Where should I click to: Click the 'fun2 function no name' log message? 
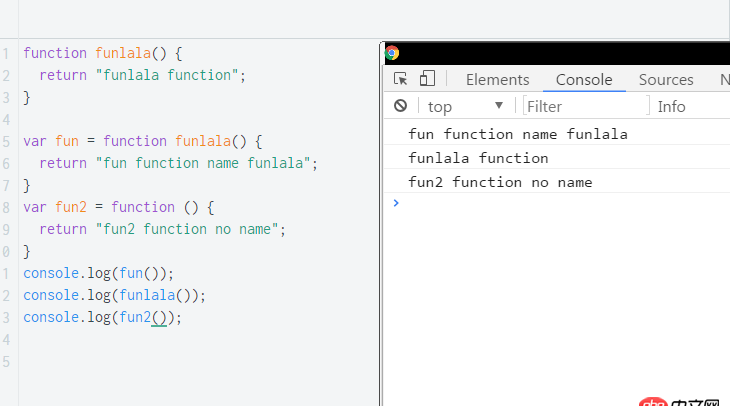pos(500,182)
